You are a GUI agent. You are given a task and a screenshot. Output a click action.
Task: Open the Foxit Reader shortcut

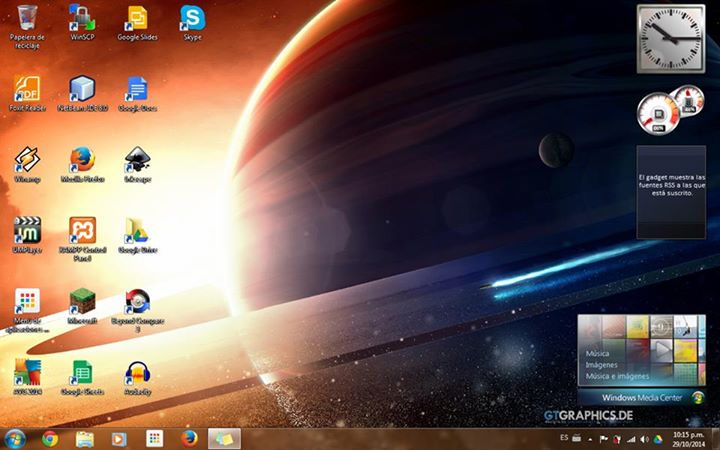tap(27, 90)
